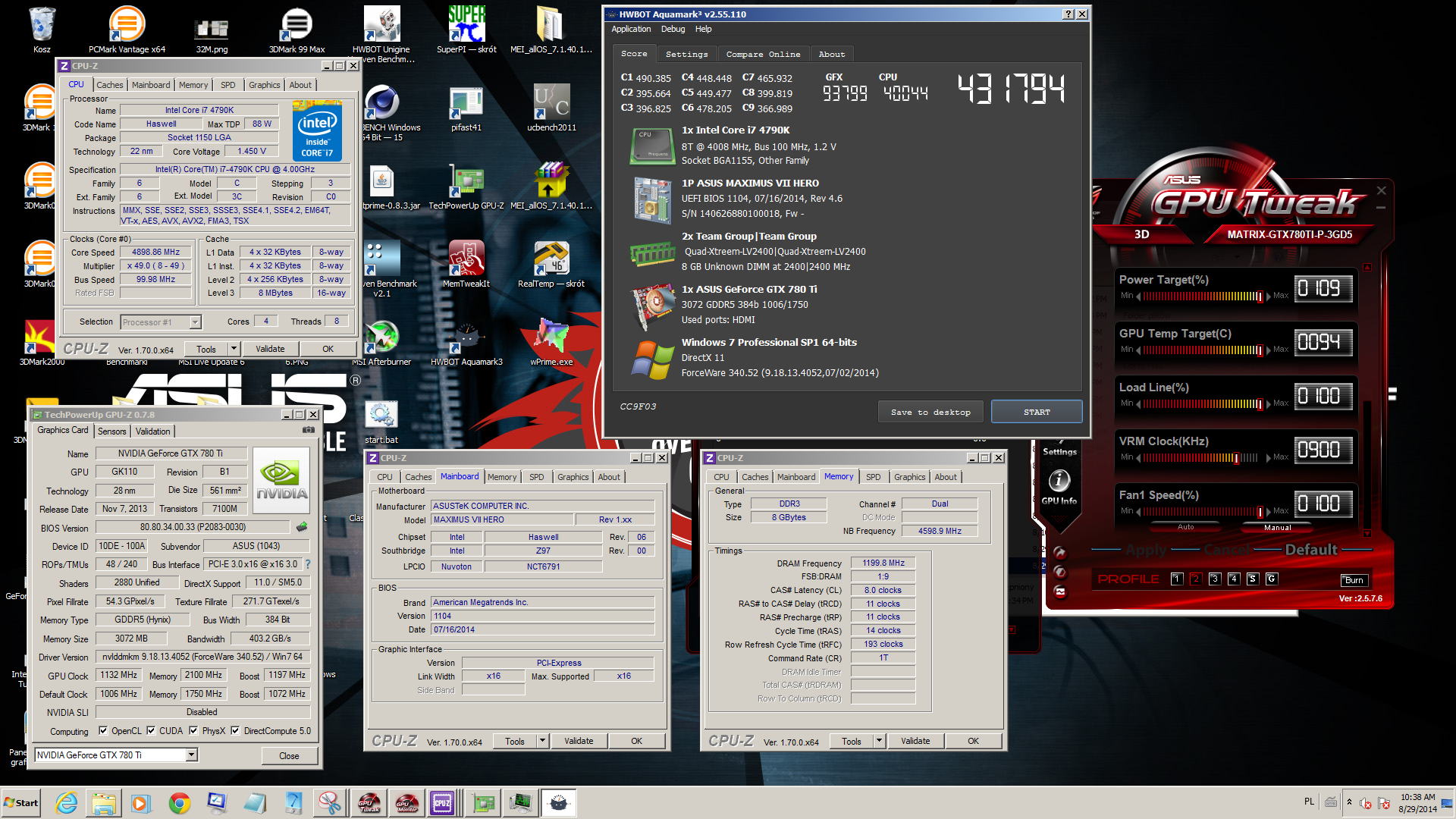This screenshot has width=1456, height=819.
Task: Open Graphics tab in the top CPU-Z window
Action: pyautogui.click(x=265, y=85)
